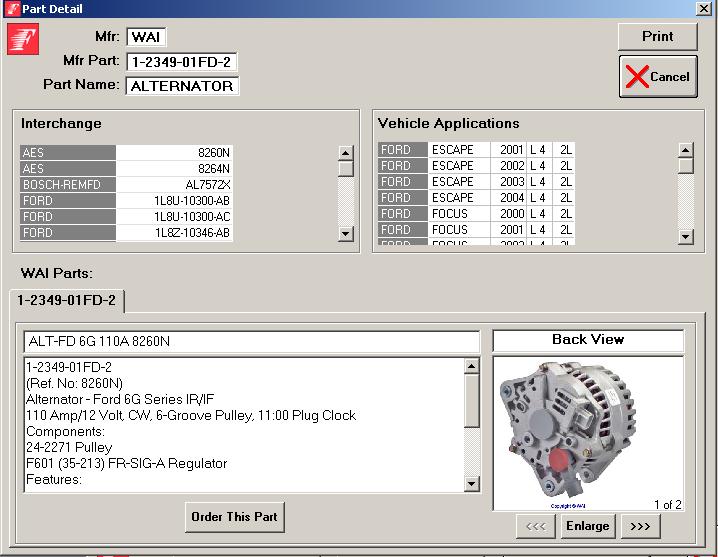Image resolution: width=718 pixels, height=557 pixels.
Task: Click Vehicle Applications scrollbar thumb
Action: coord(685,166)
